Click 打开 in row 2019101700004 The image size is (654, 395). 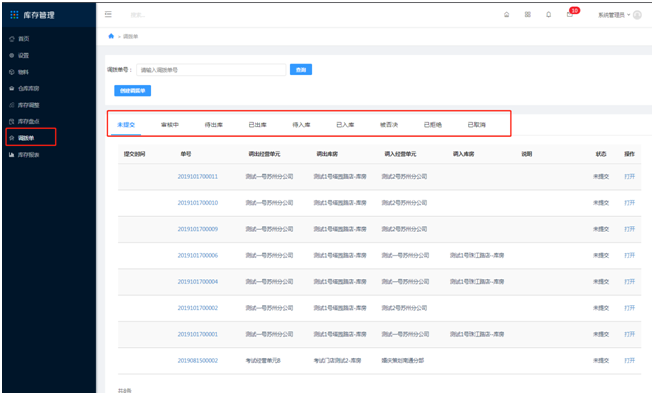pyautogui.click(x=629, y=282)
